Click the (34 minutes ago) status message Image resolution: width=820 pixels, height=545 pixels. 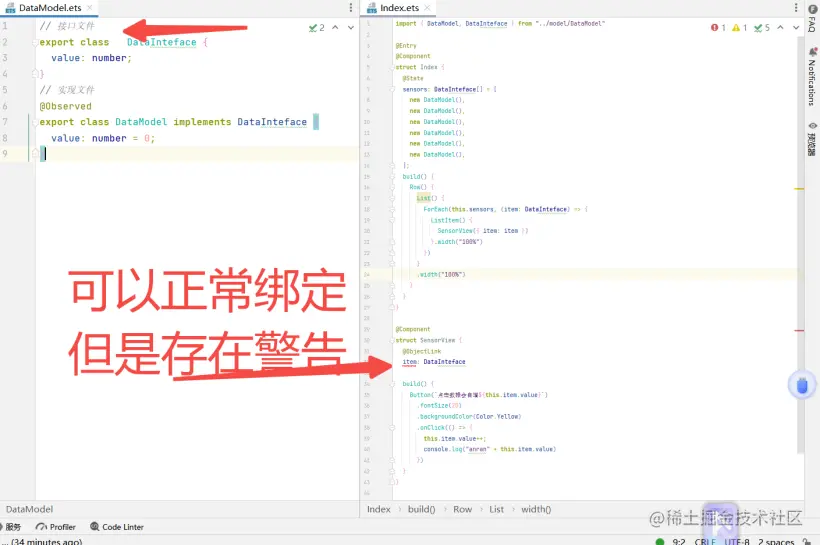tap(46, 541)
